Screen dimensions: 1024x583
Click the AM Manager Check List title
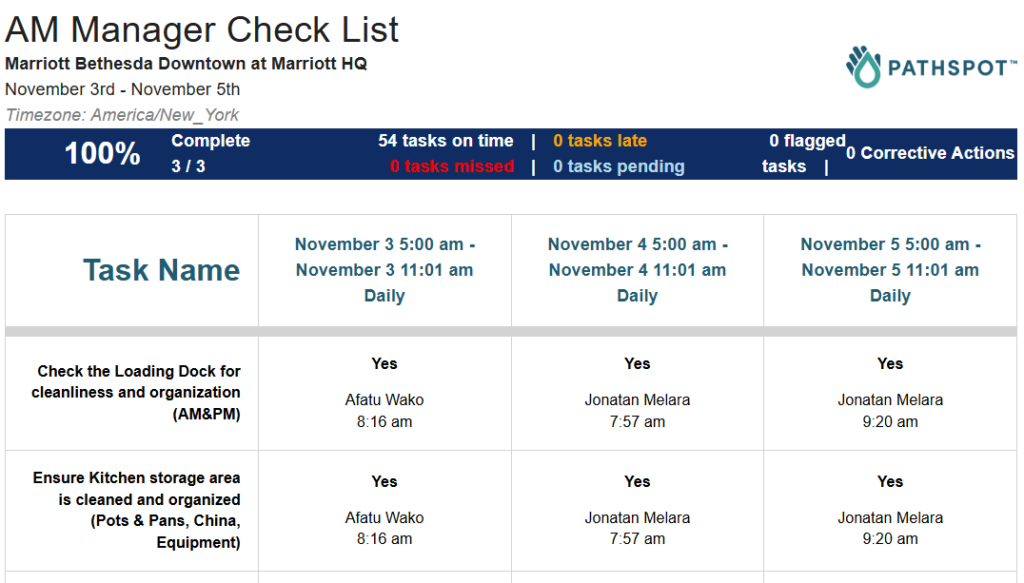(x=202, y=29)
